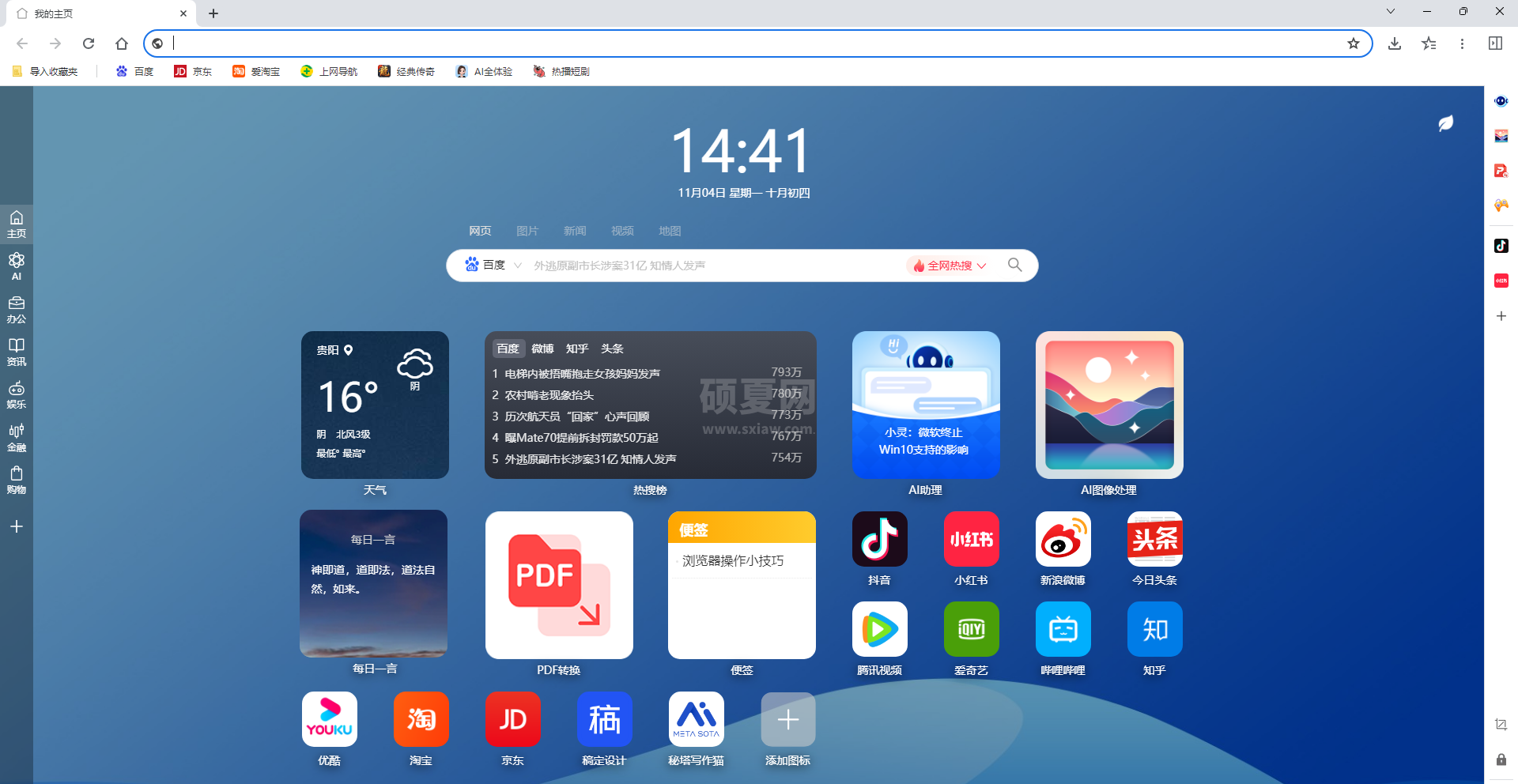The height and width of the screenshot is (784, 1518).
Task: Switch search type to 地图 (Map)
Action: tap(670, 231)
